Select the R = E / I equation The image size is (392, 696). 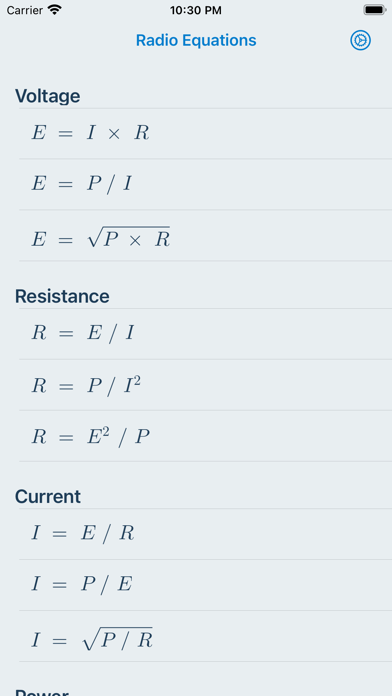206,334
